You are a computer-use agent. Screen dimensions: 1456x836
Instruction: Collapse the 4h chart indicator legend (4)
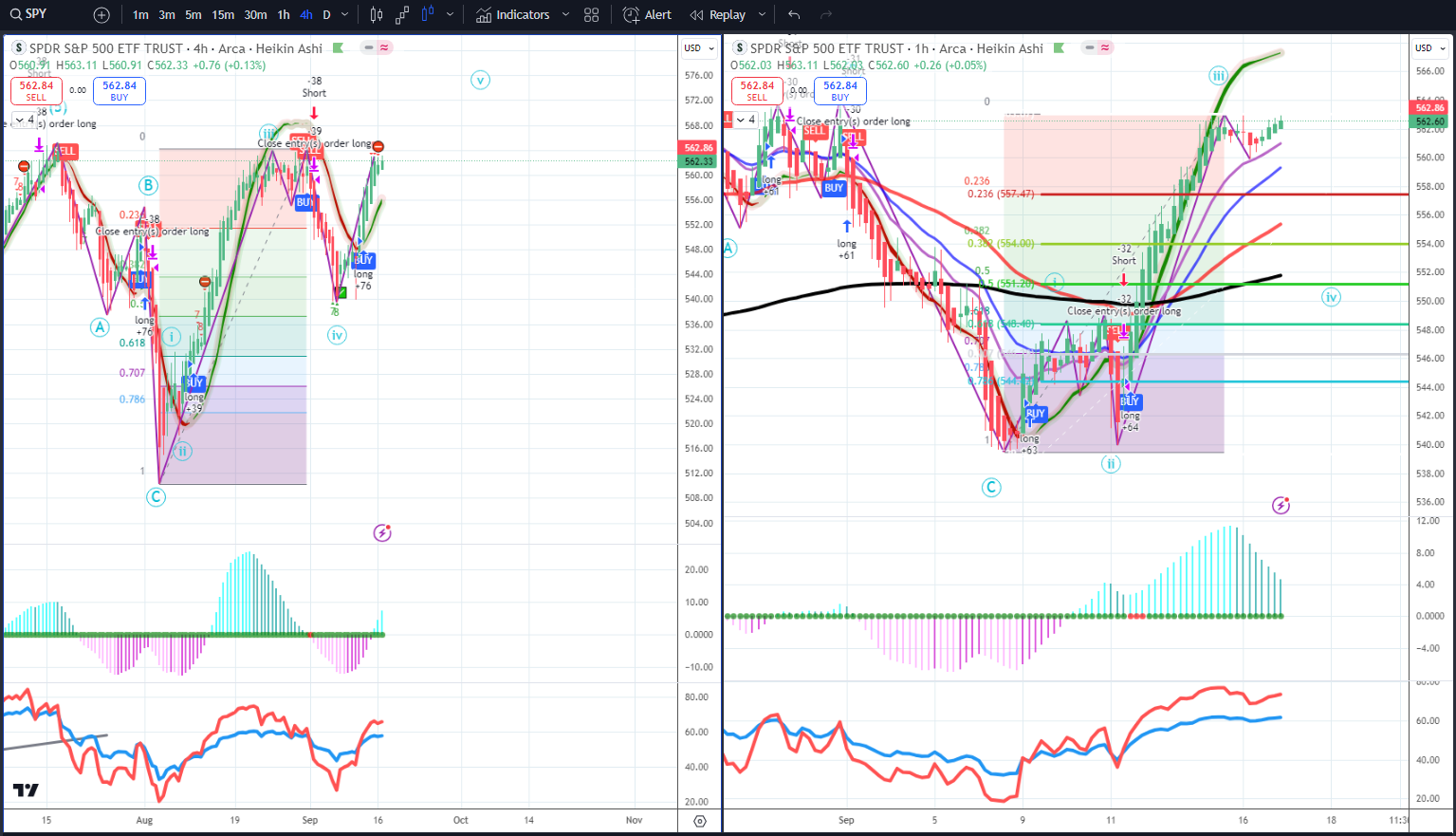[x=23, y=120]
